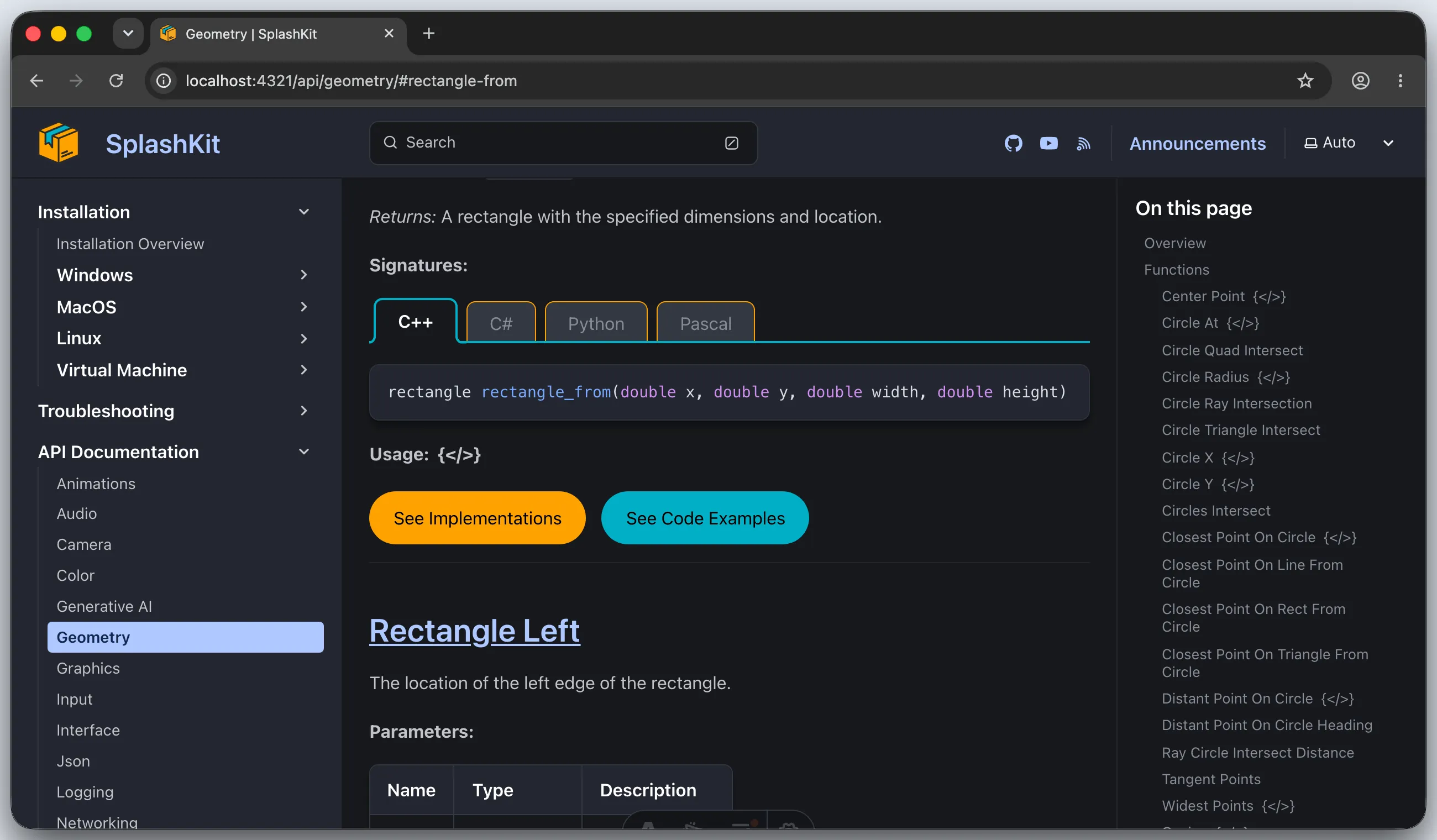Click the slash shortcut icon in search box
1437x840 pixels.
[x=732, y=143]
